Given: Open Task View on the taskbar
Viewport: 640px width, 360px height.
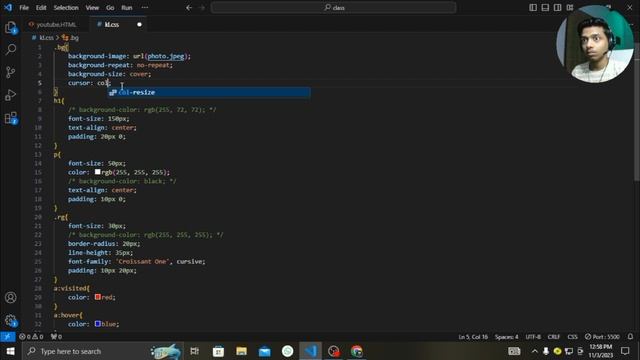Looking at the screenshot, I should 195,351.
